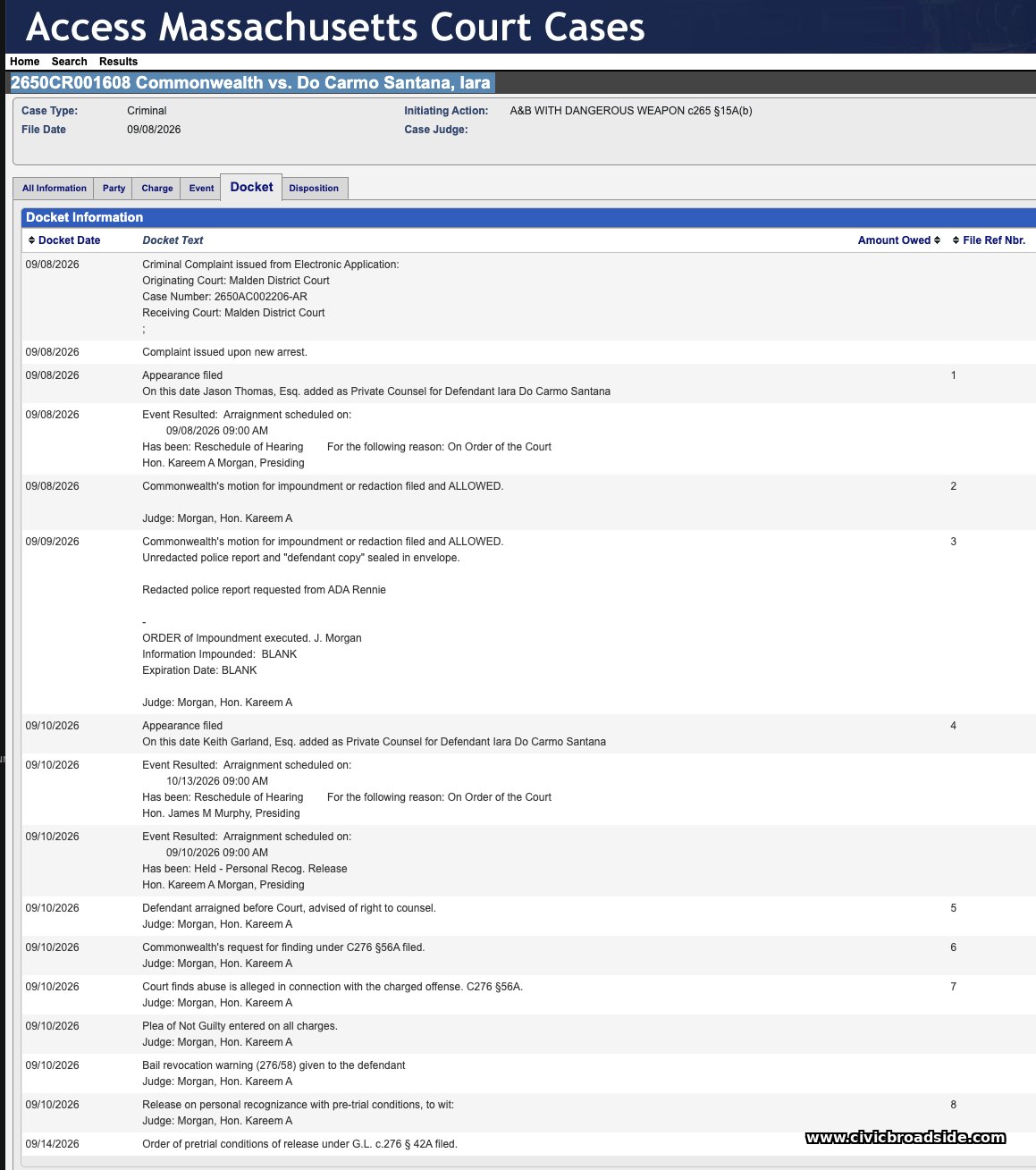Click the 09/09/2026 docket date
Image resolution: width=1036 pixels, height=1170 pixels.
coord(52,542)
